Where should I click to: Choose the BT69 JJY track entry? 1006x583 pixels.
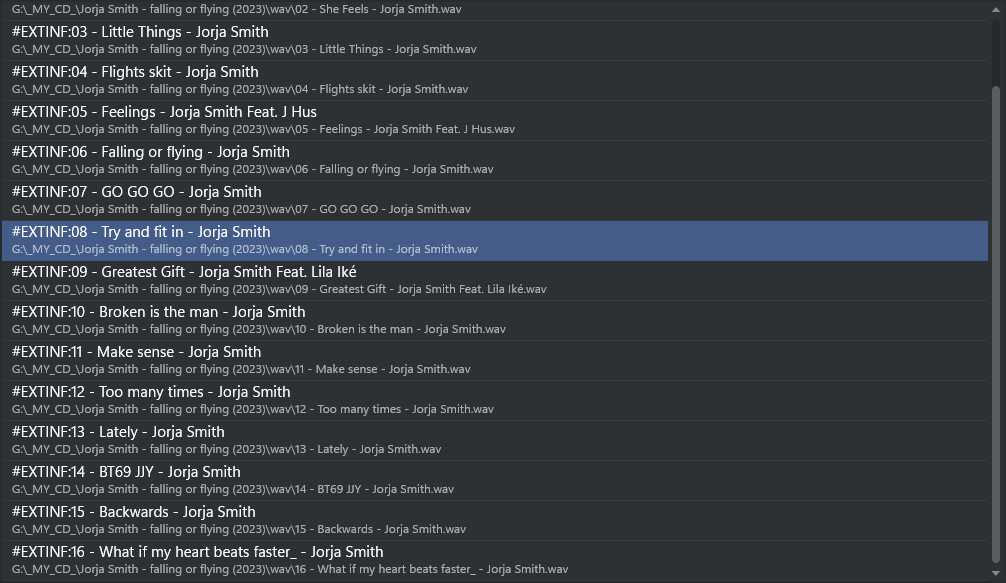[126, 472]
